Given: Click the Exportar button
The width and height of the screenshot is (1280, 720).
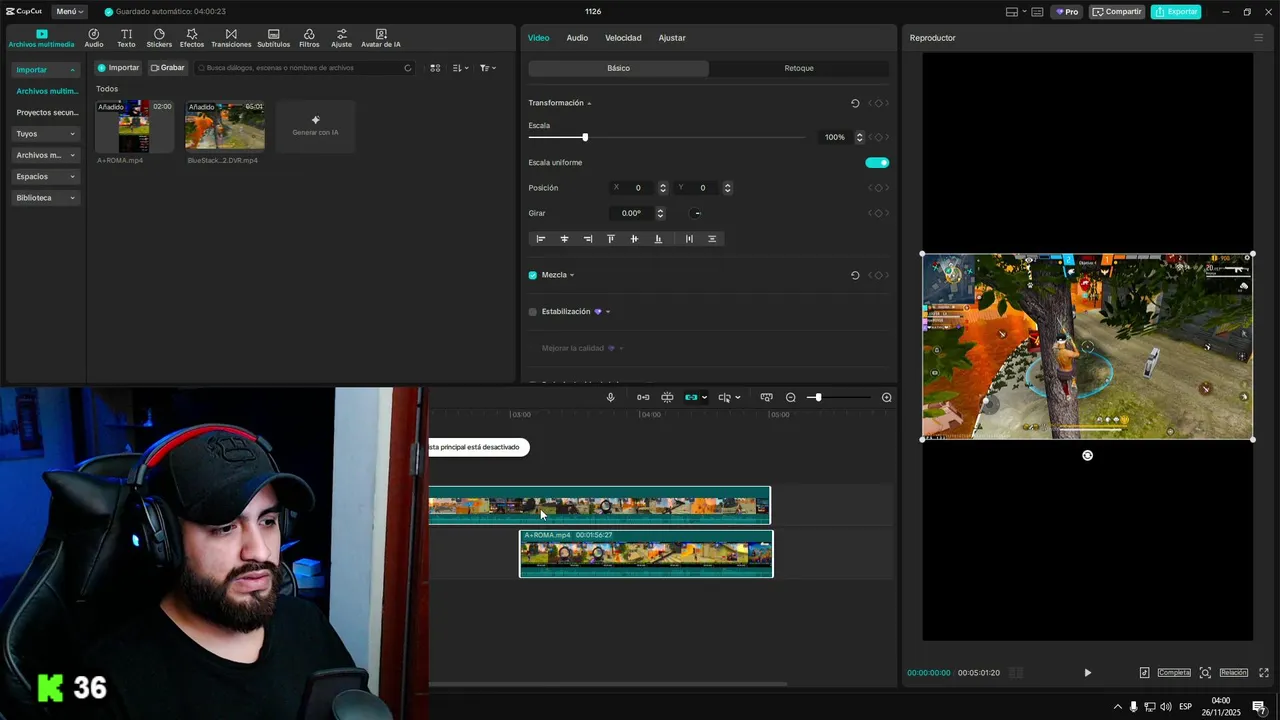Looking at the screenshot, I should click(x=1176, y=12).
